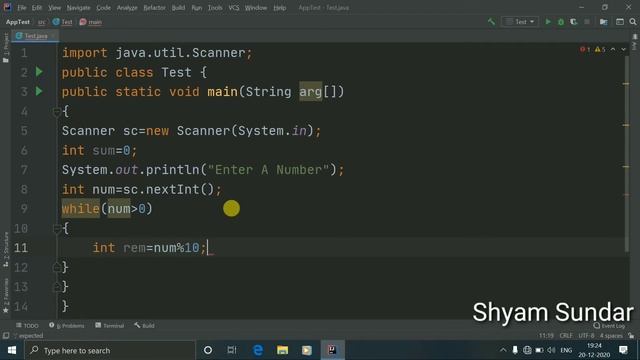The width and height of the screenshot is (640, 360).
Task: Open Search Everywhere magnifier icon
Action: pyautogui.click(x=633, y=22)
